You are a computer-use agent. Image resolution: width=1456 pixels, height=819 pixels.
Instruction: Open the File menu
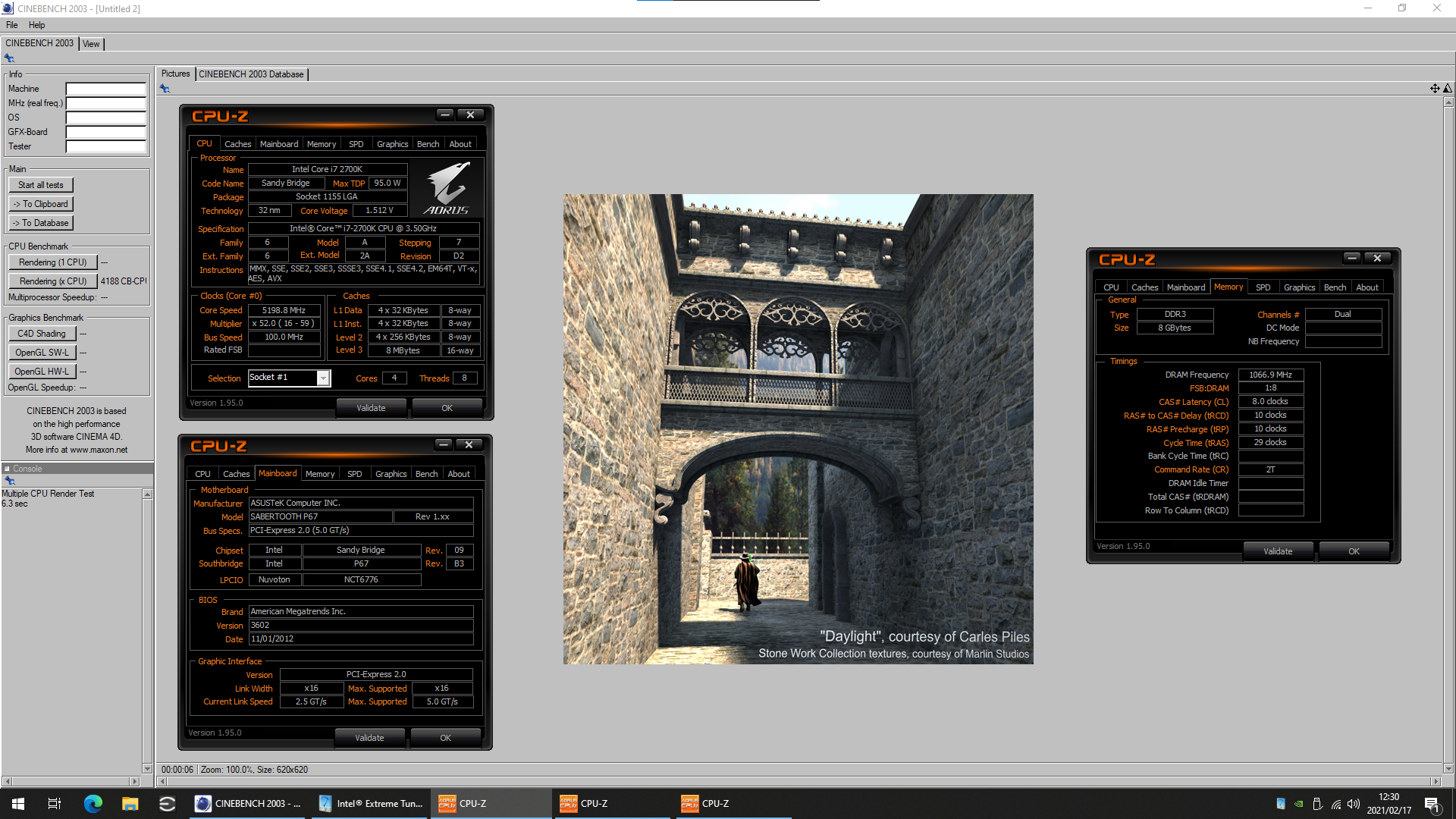(x=12, y=25)
